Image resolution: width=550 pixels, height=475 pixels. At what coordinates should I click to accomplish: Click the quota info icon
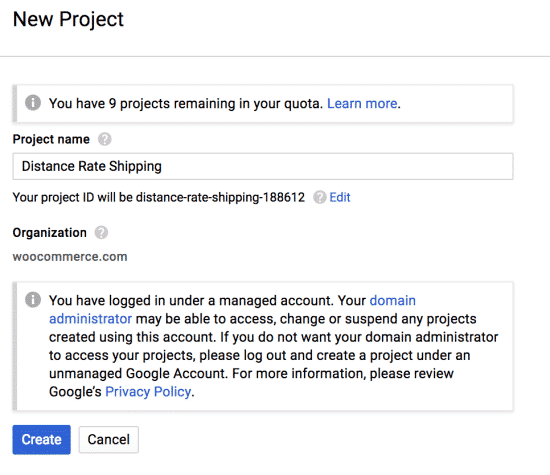[x=33, y=103]
